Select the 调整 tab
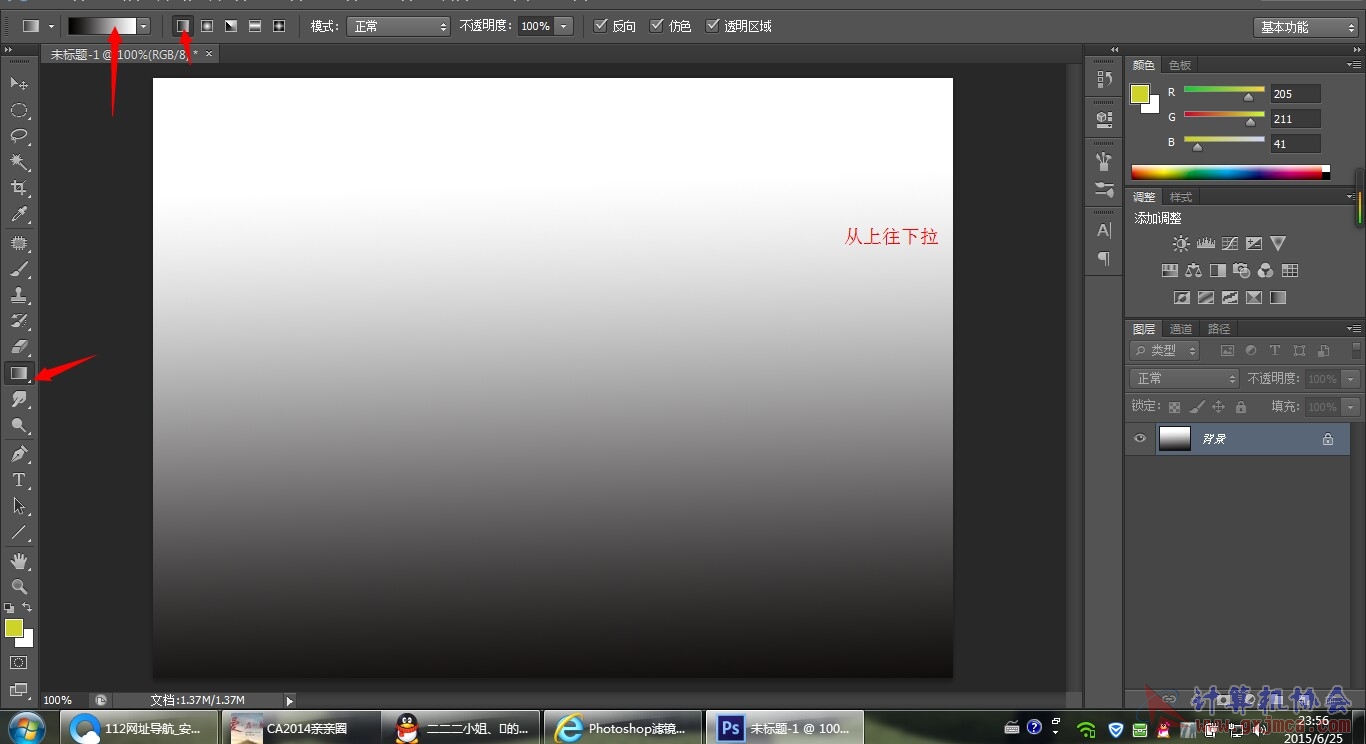The width and height of the screenshot is (1366, 744). [x=1144, y=197]
